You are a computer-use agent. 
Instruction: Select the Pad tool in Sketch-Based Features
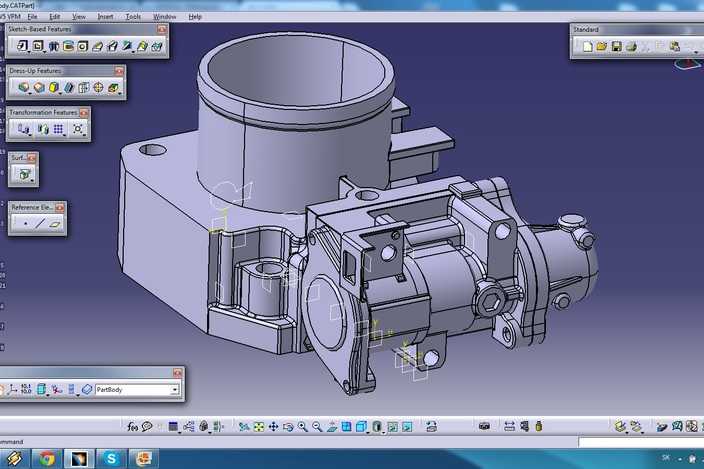click(x=22, y=46)
